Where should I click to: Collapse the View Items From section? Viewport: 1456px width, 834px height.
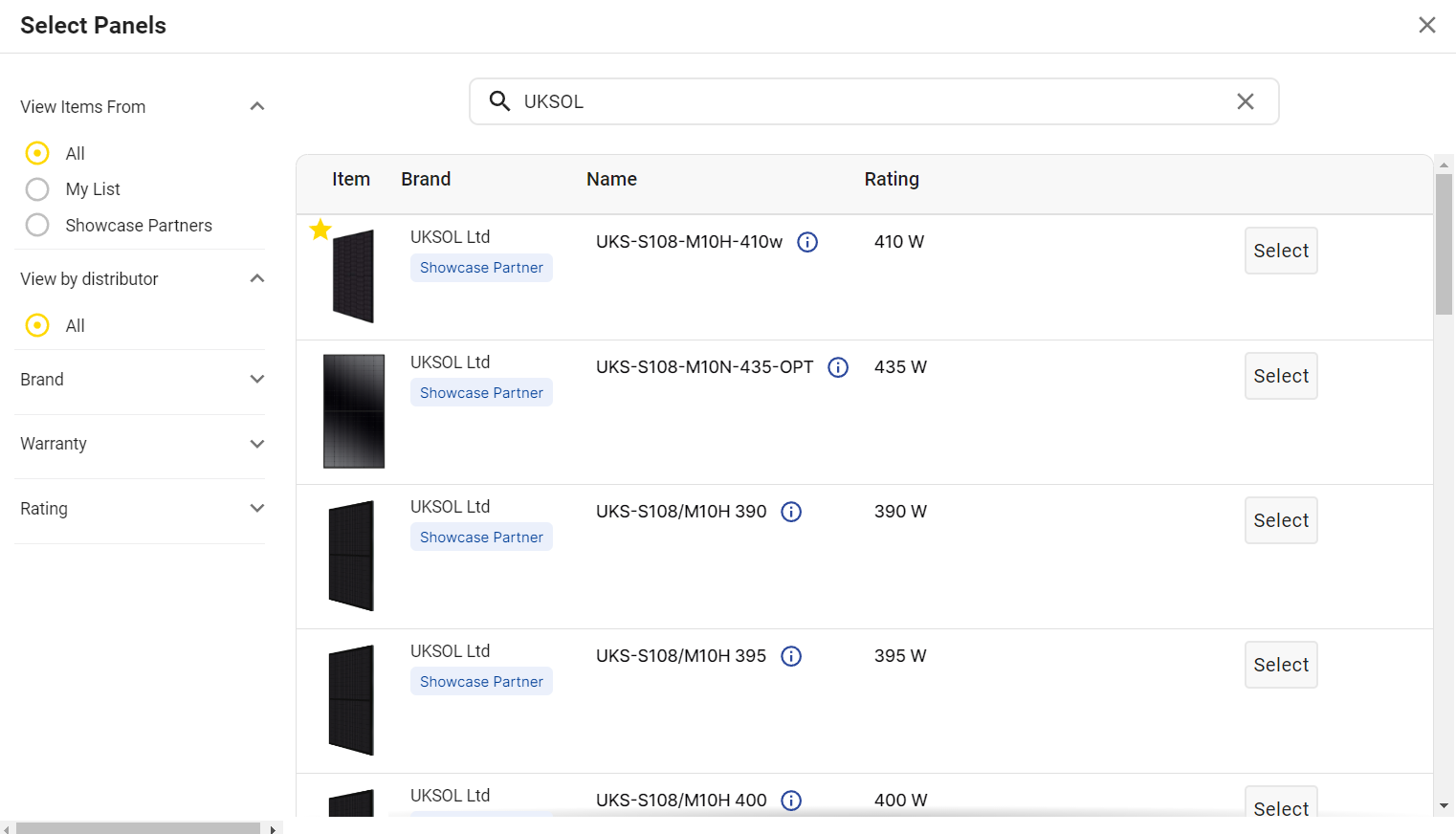(x=256, y=106)
